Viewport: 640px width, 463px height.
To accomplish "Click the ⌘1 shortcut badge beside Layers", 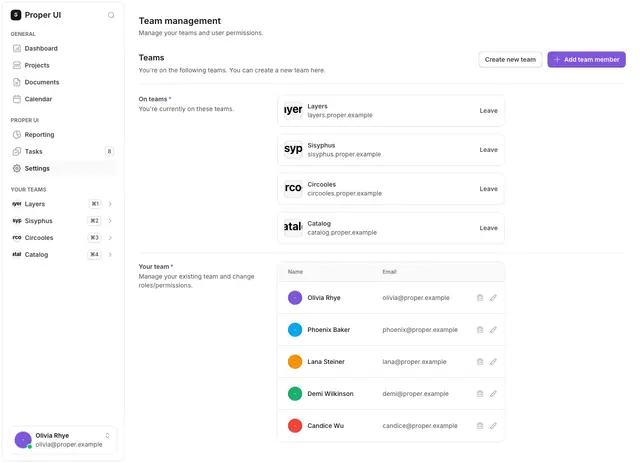I will pos(95,204).
